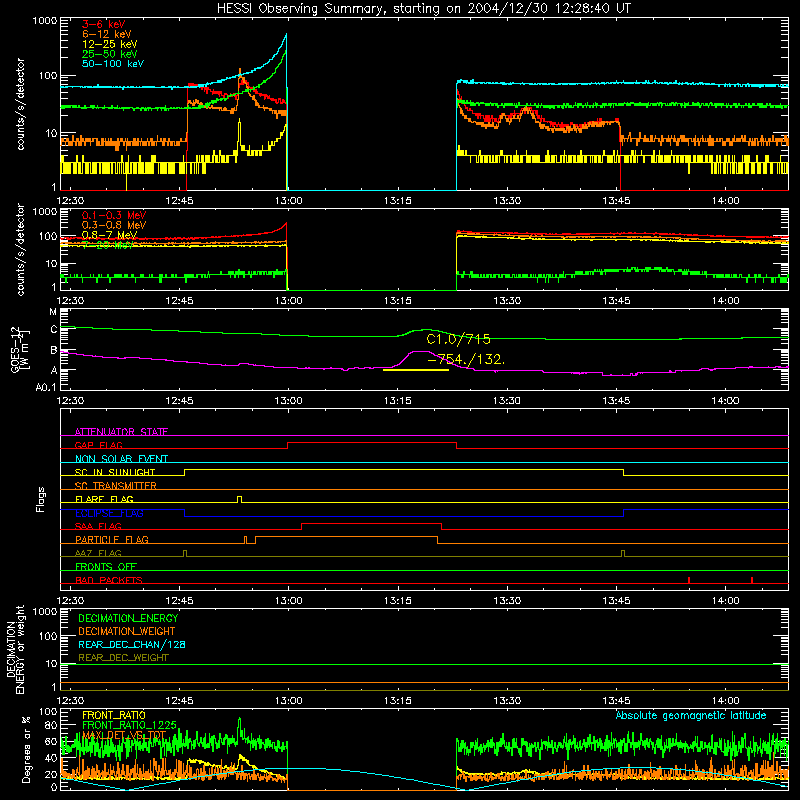Screen dimensions: 800x800
Task: Click the 13:15 tick label under Flags panel
Action: click(397, 601)
